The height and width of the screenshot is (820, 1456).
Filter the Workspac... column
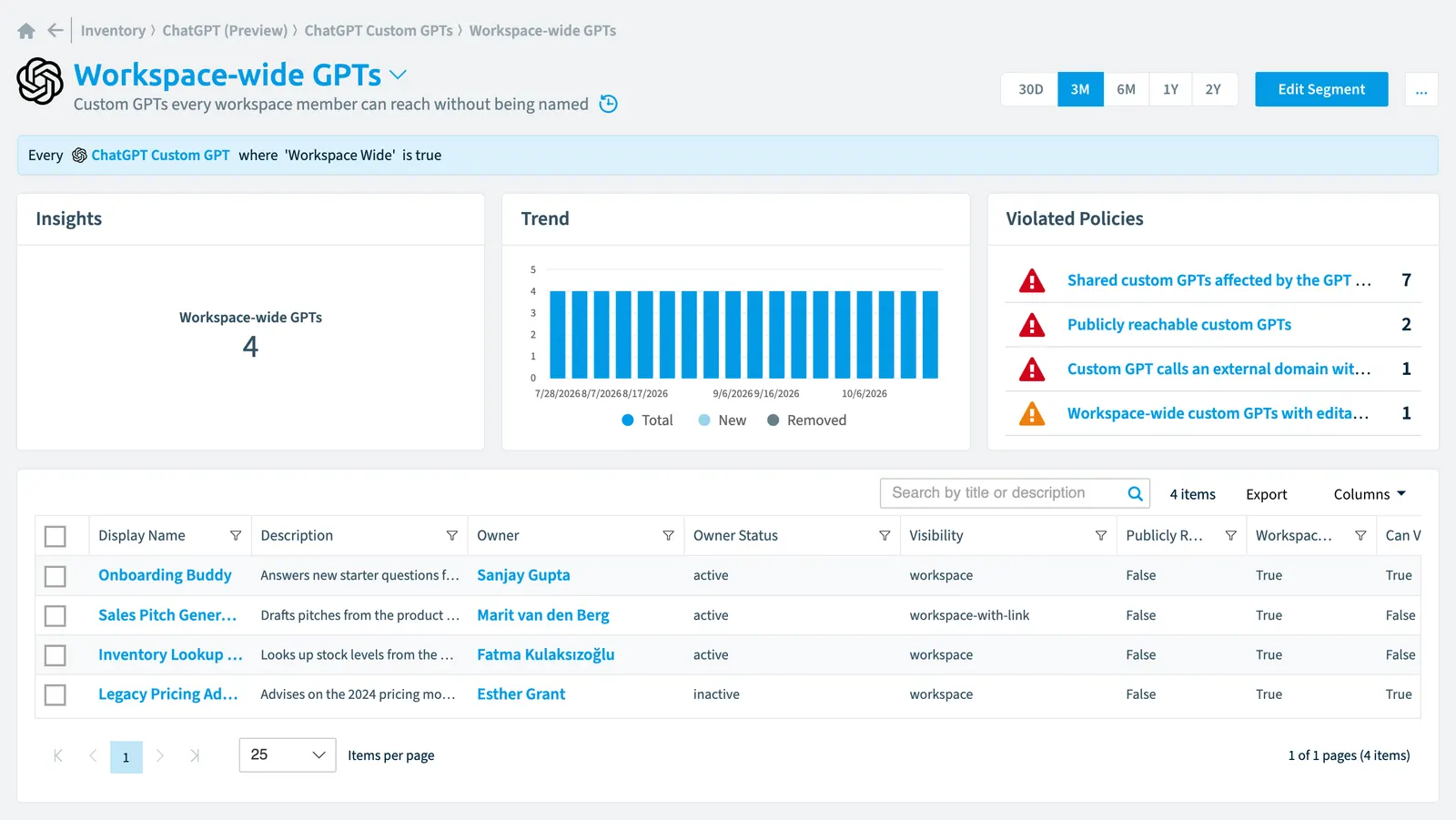click(1360, 536)
